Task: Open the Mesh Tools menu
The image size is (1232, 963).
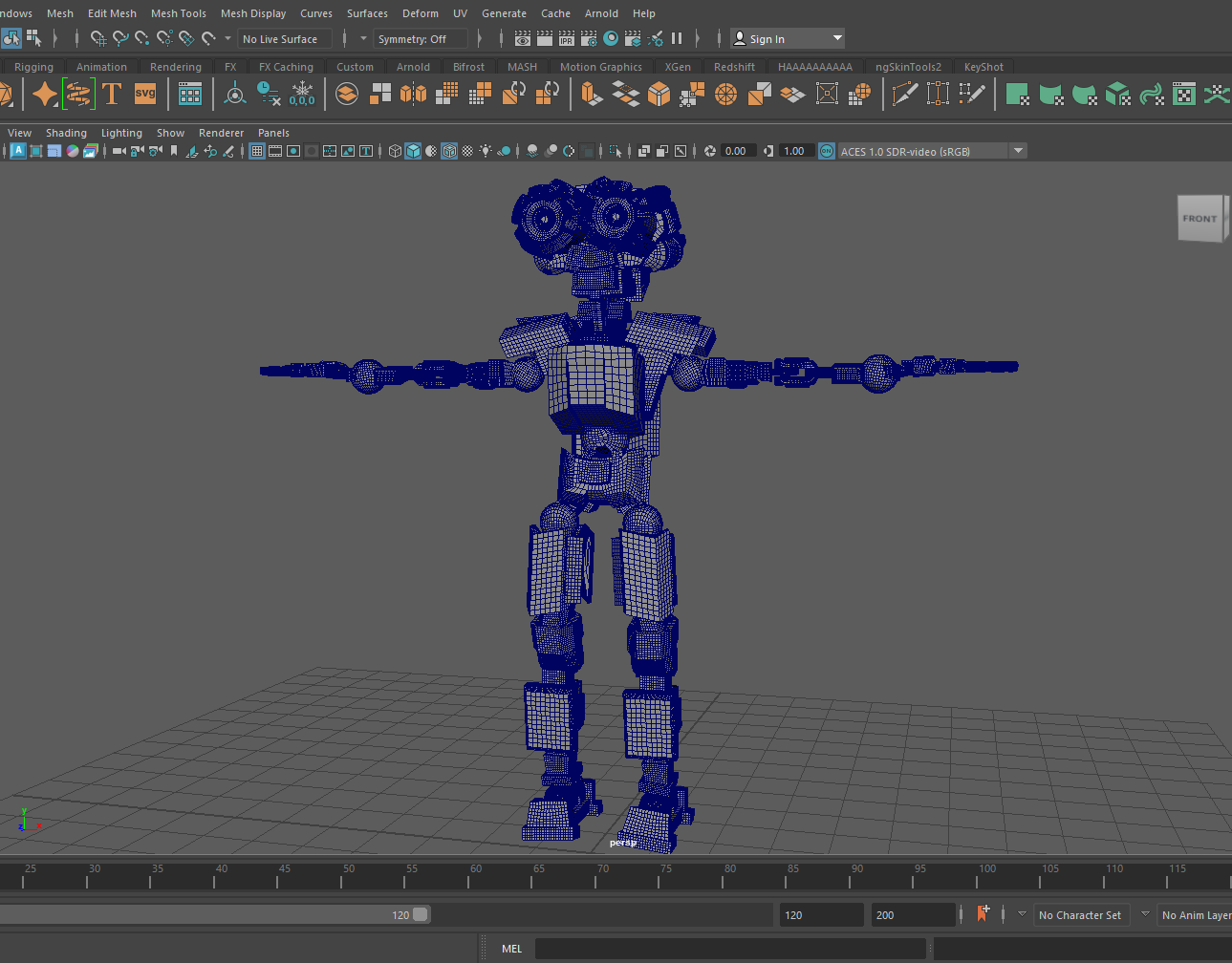Action: (178, 13)
